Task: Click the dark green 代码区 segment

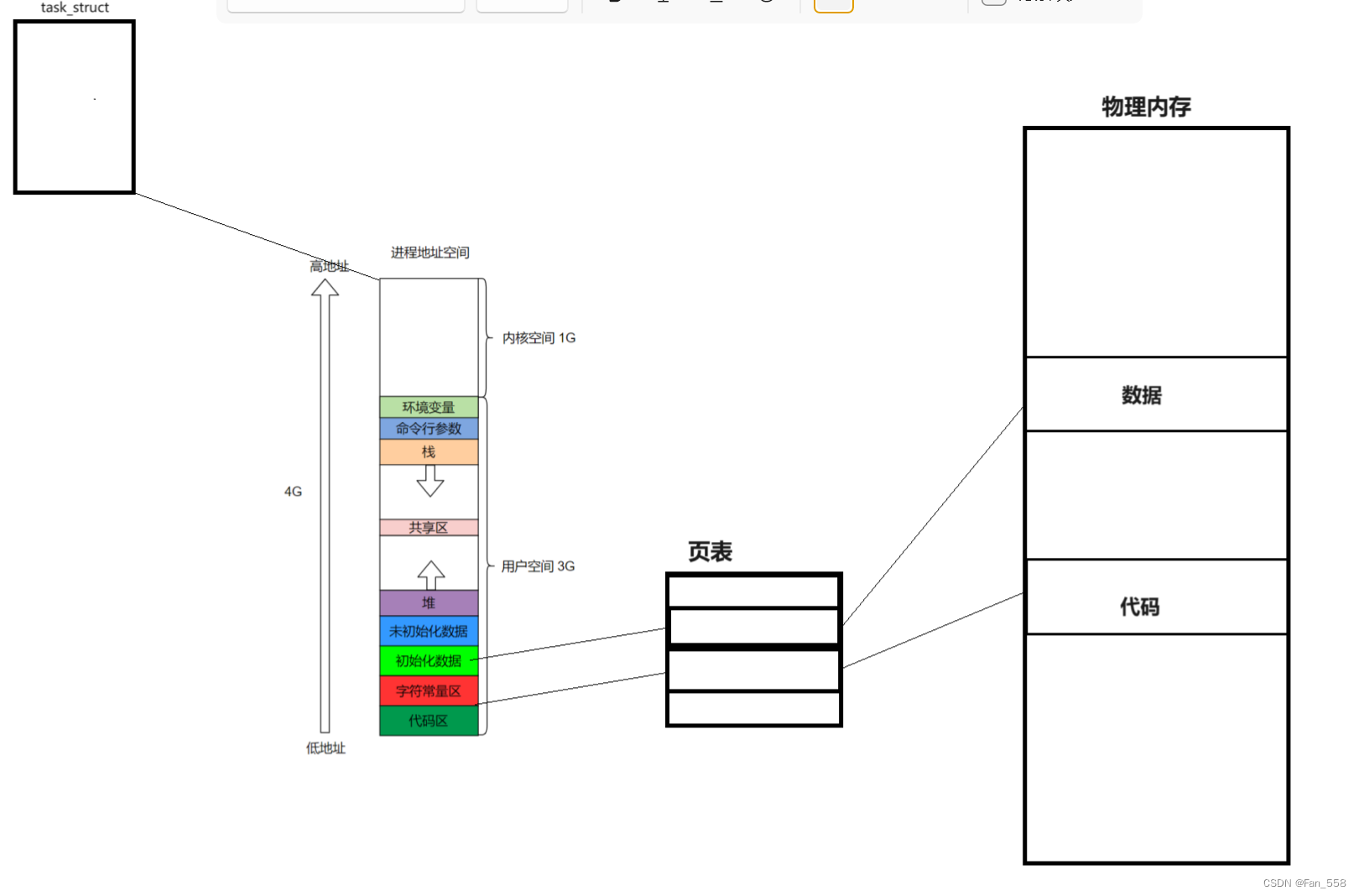Action: point(429,721)
